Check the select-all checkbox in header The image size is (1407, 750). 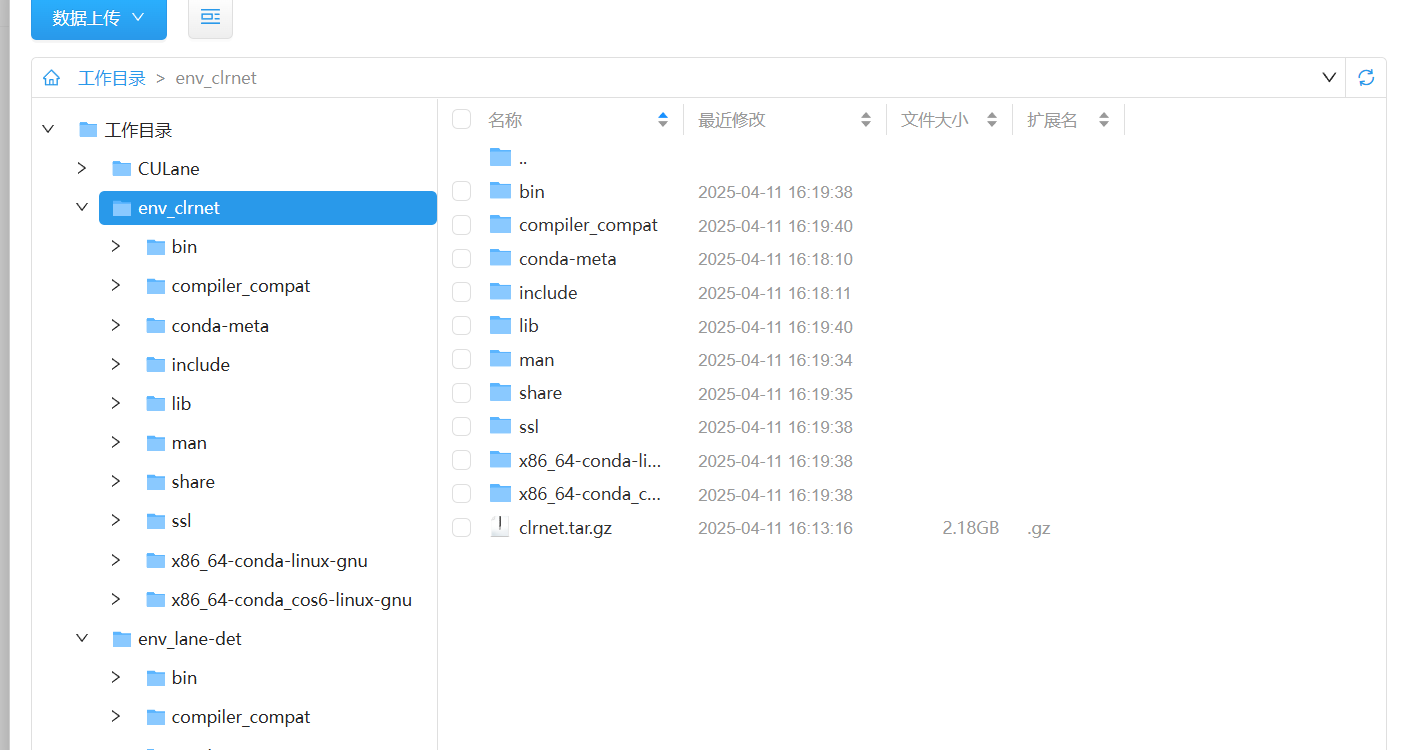pyautogui.click(x=461, y=120)
